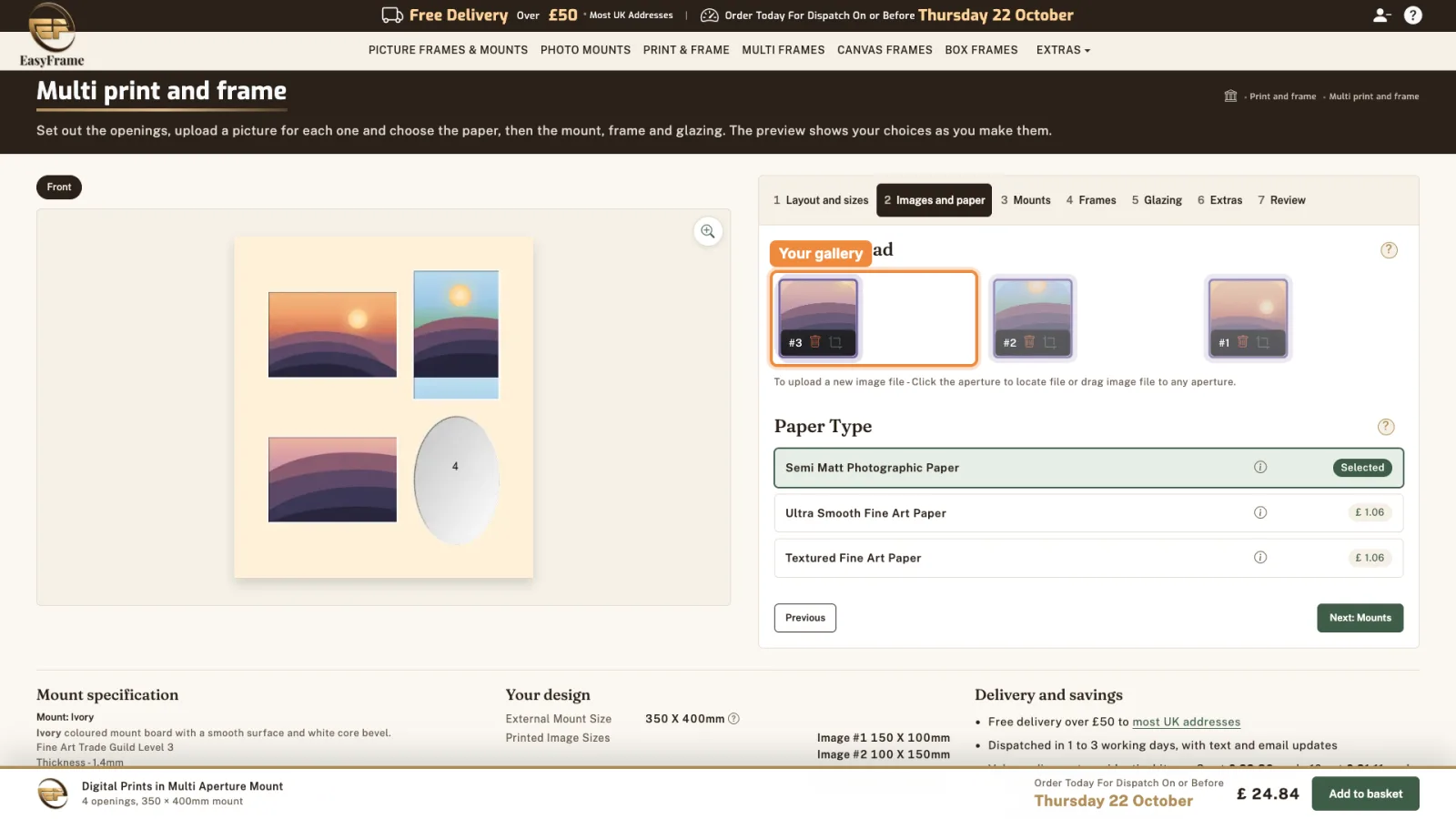Open Picture Frames & Mounts menu
This screenshot has height=819, width=1456.
[x=448, y=50]
